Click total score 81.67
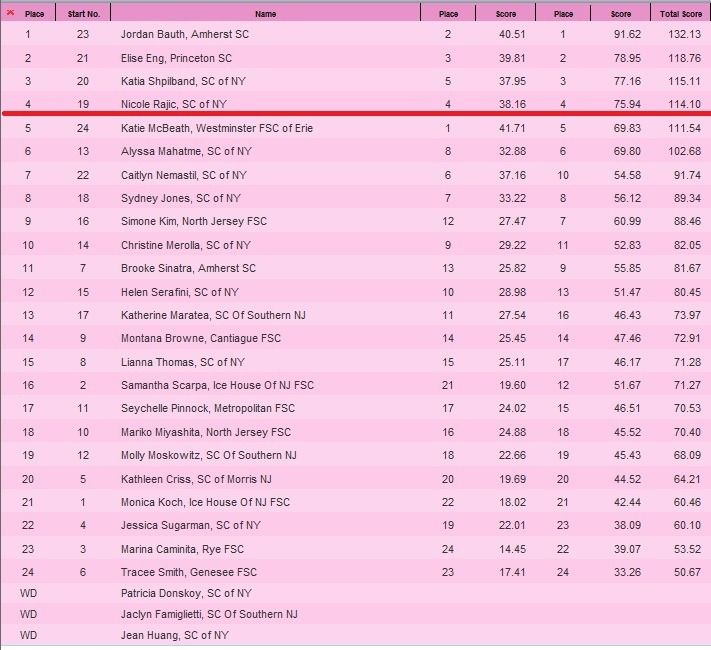The width and height of the screenshot is (711, 650). 687,269
